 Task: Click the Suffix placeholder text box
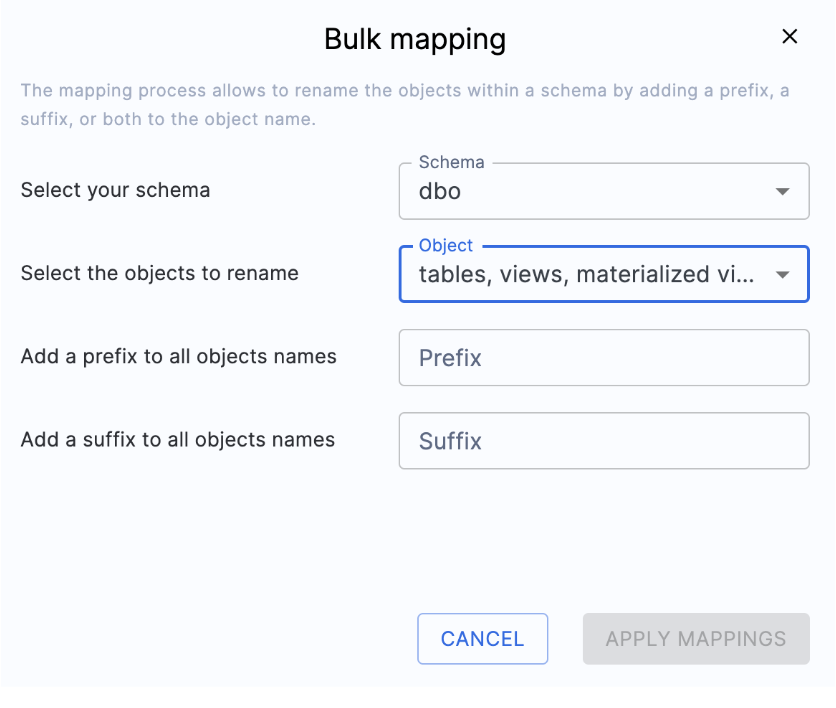[x=604, y=440]
